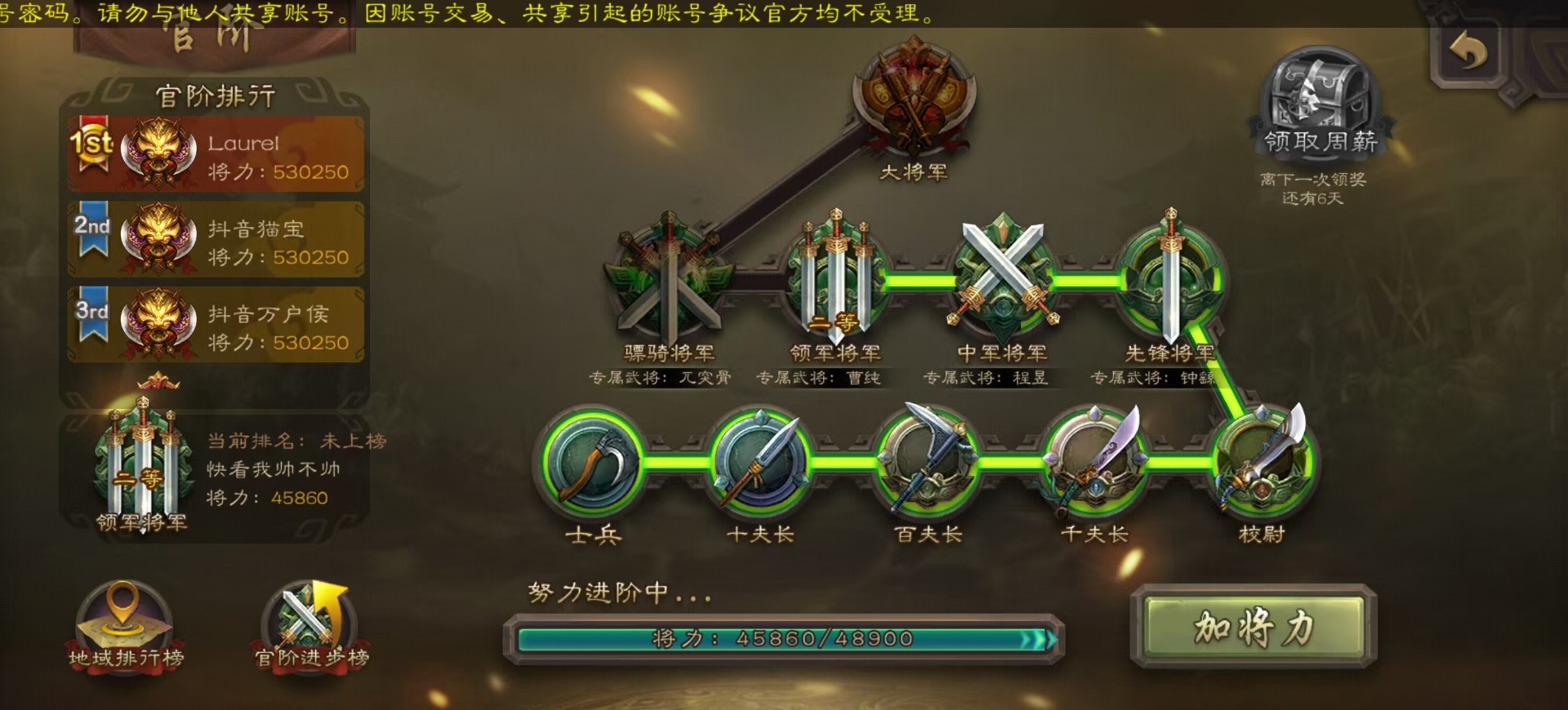1568x710 pixels.
Task: Select third-place 抖音万户侯 entry
Action: click(216, 325)
